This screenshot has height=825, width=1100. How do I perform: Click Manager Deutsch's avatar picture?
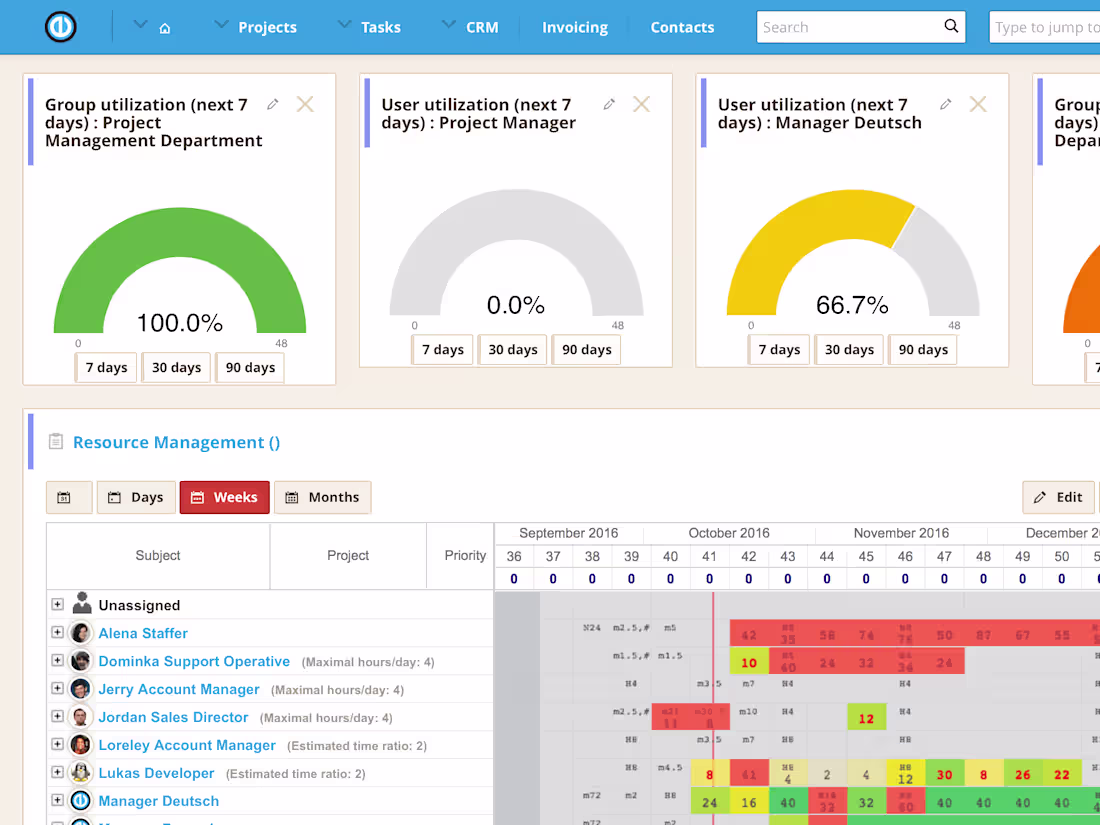pos(80,800)
